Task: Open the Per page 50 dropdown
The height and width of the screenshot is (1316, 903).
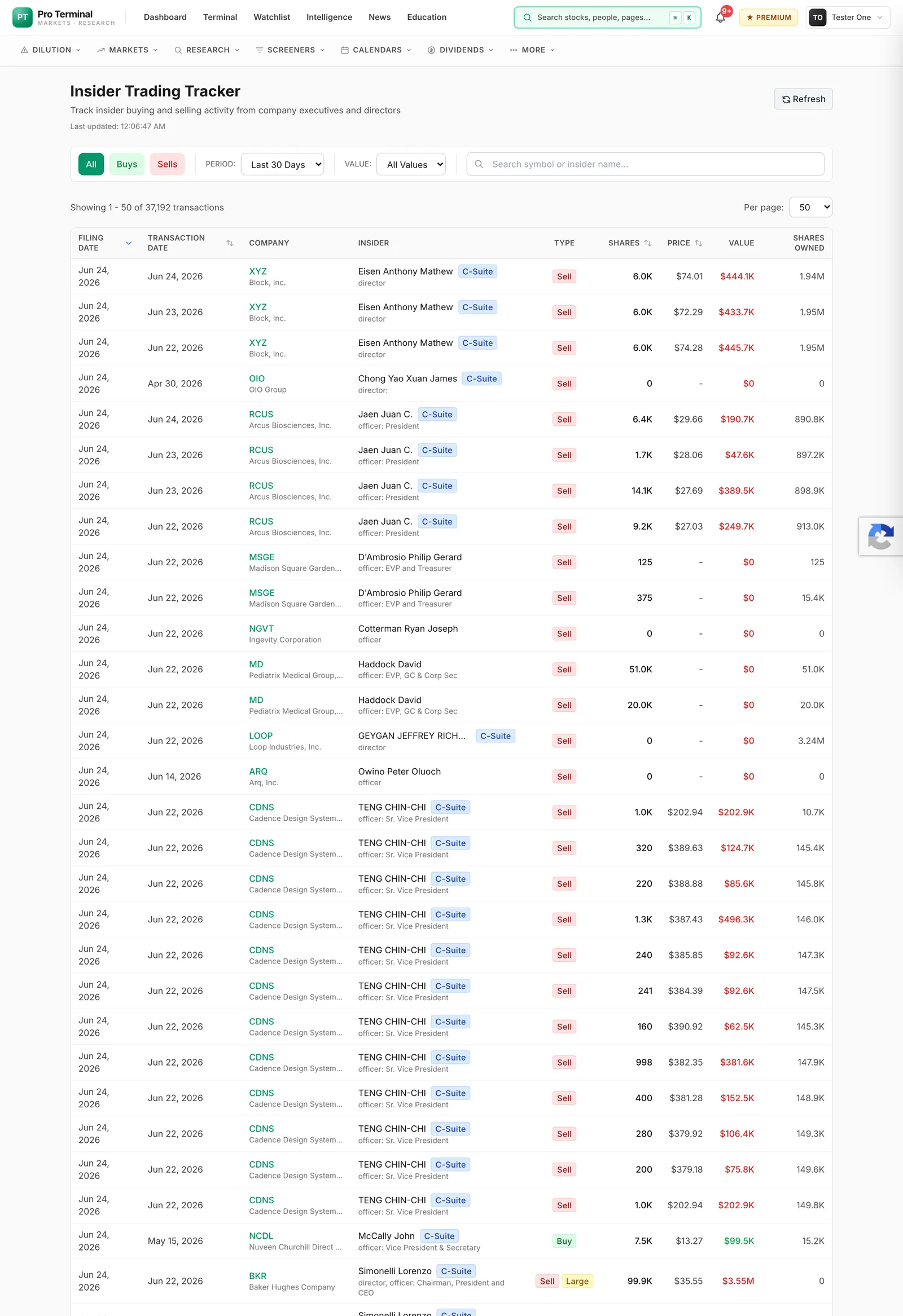Action: [x=810, y=207]
